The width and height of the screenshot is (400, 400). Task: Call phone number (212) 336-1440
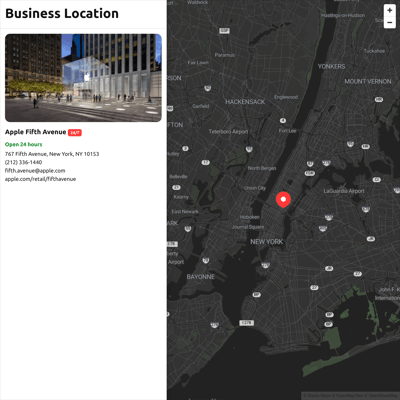coord(23,162)
